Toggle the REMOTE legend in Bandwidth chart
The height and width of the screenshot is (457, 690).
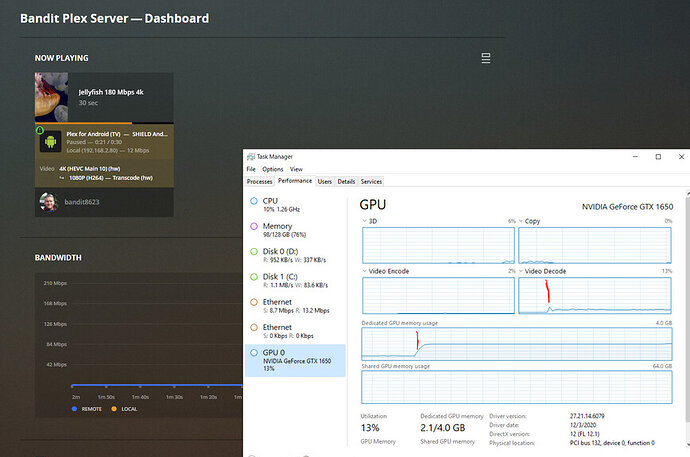87,409
